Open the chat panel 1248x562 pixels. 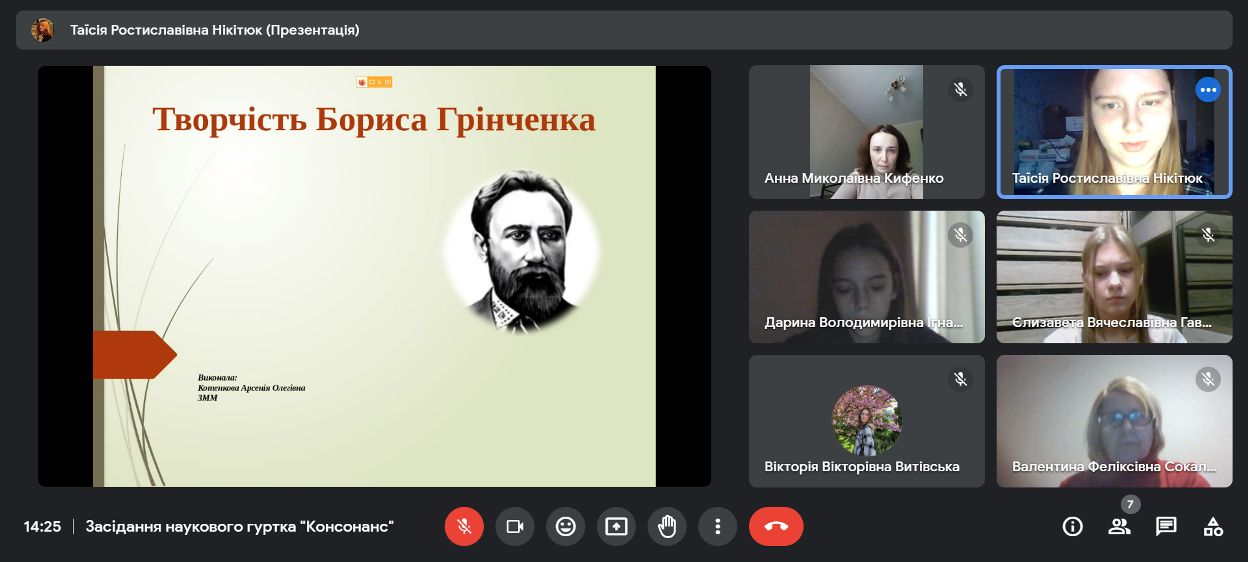click(x=1166, y=526)
